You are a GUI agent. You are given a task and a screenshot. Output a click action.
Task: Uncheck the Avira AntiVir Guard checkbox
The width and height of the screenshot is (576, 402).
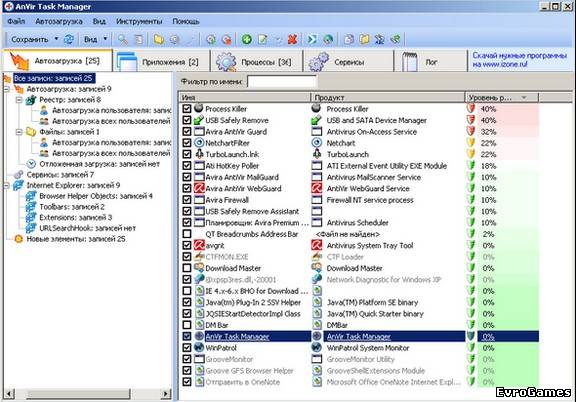point(187,131)
